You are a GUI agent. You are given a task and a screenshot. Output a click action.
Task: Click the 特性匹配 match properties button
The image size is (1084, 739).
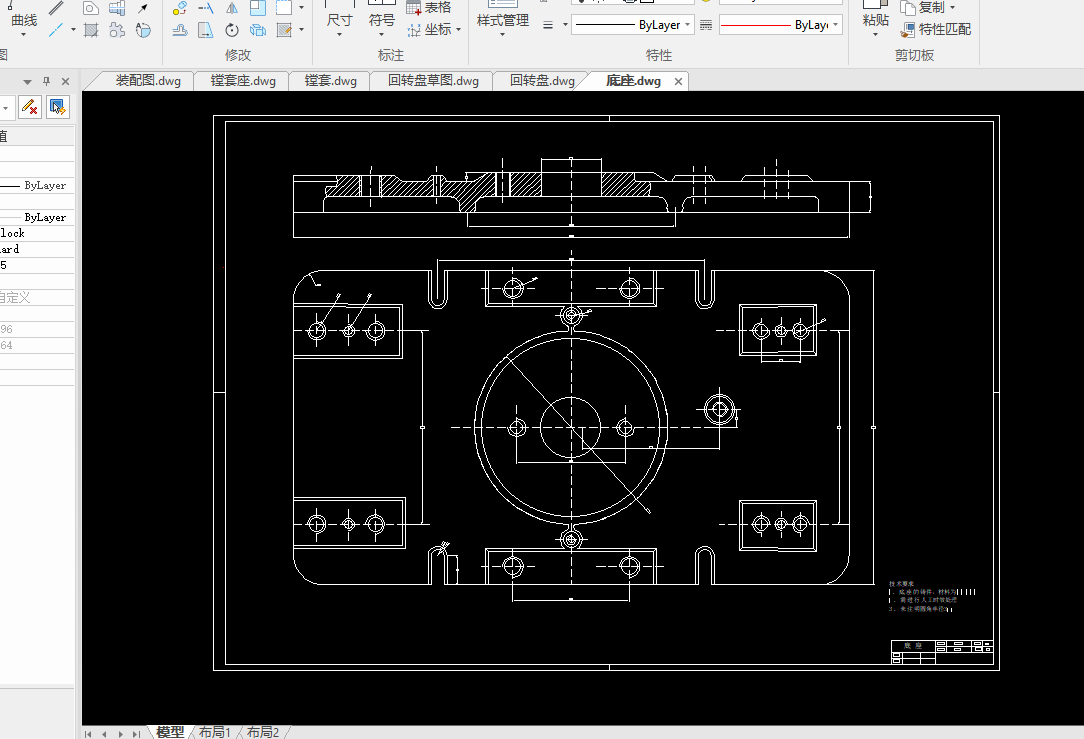tap(935, 29)
